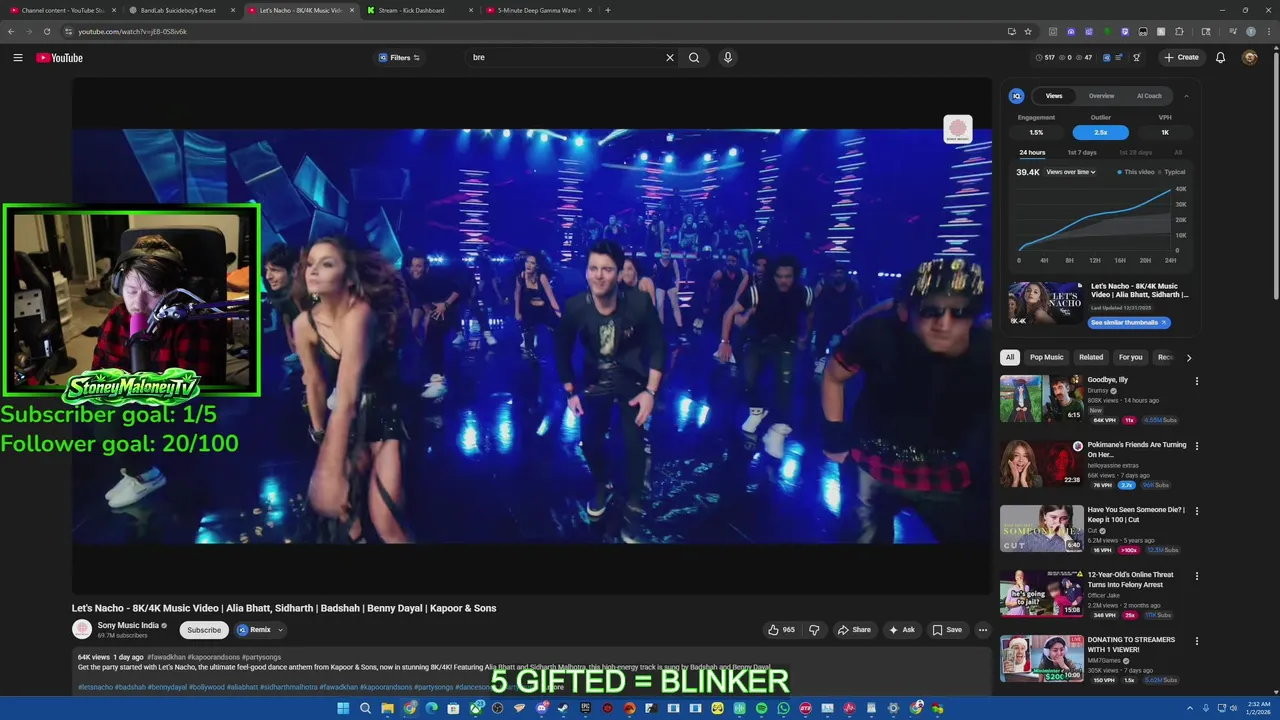
Task: Open more options for Goodbye, Illy video
Action: tap(1196, 381)
